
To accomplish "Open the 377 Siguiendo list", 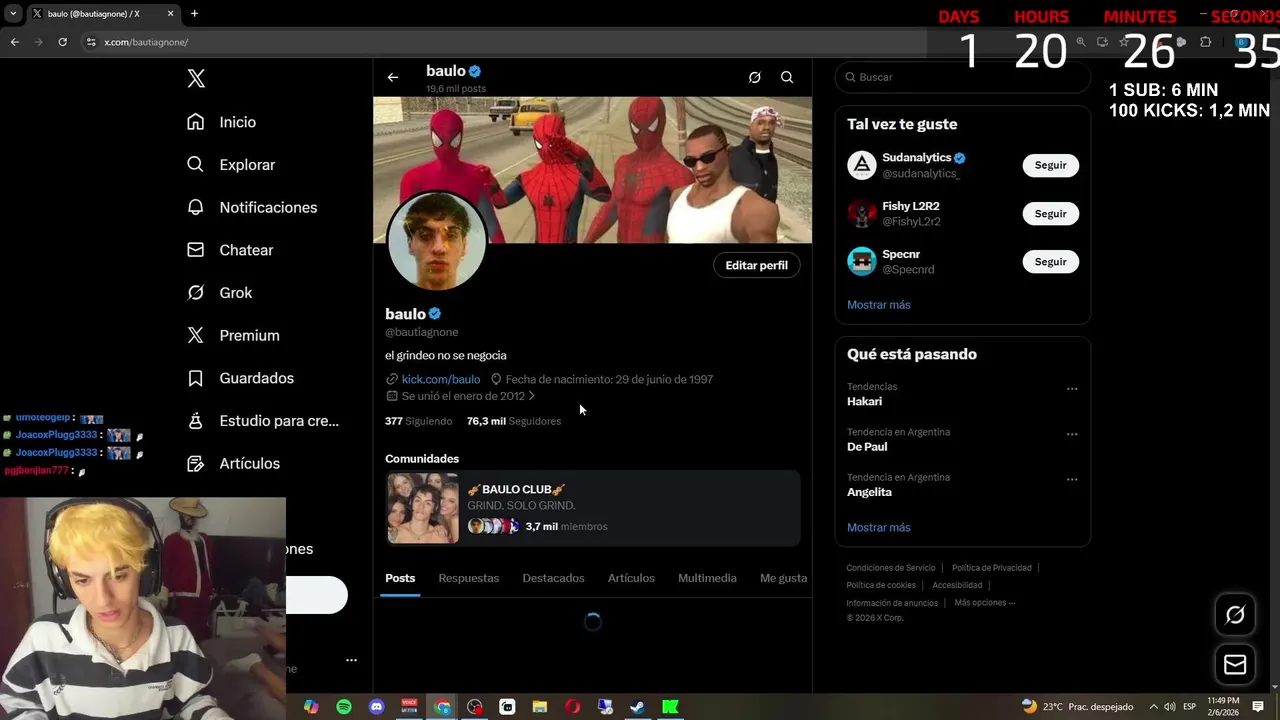I will click(418, 421).
